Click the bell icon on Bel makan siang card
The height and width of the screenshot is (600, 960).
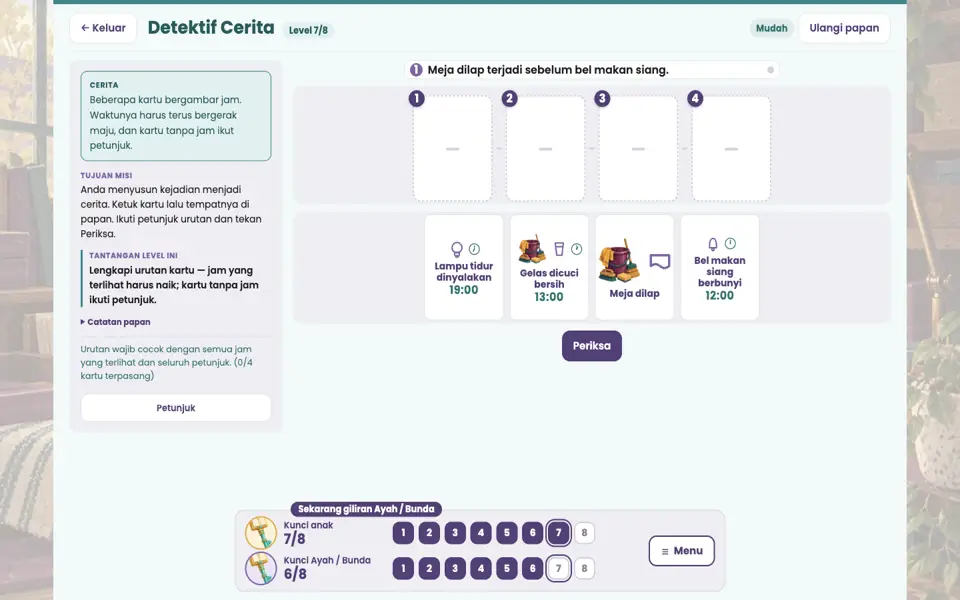pyautogui.click(x=713, y=244)
